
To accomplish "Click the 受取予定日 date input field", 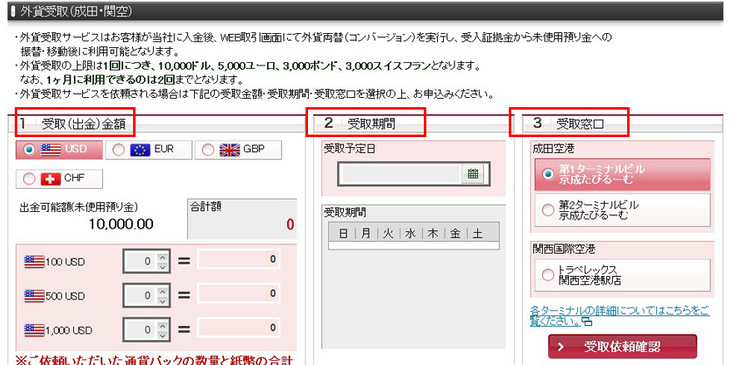I will coord(401,174).
